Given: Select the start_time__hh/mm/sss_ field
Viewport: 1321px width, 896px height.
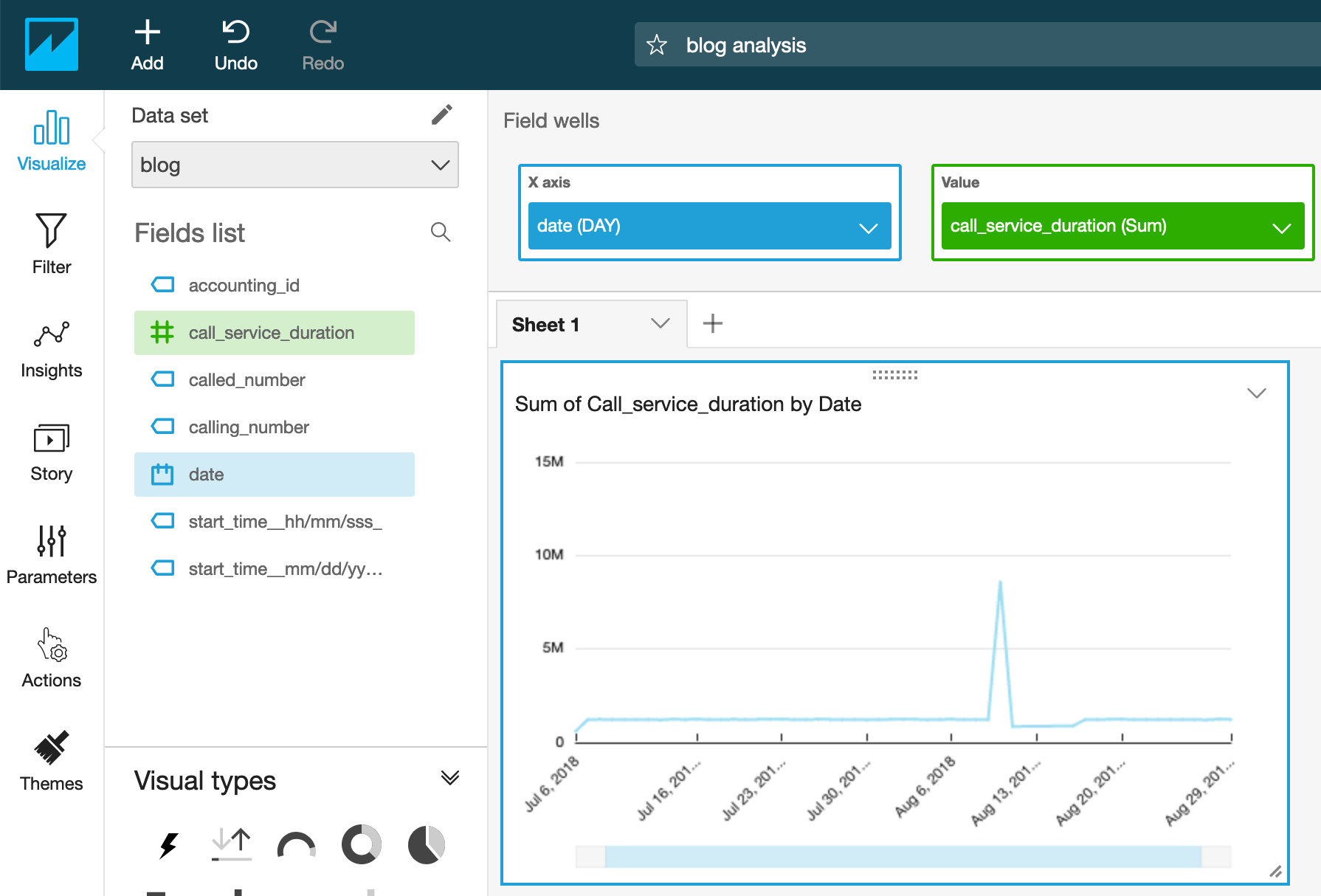Looking at the screenshot, I should click(x=275, y=522).
